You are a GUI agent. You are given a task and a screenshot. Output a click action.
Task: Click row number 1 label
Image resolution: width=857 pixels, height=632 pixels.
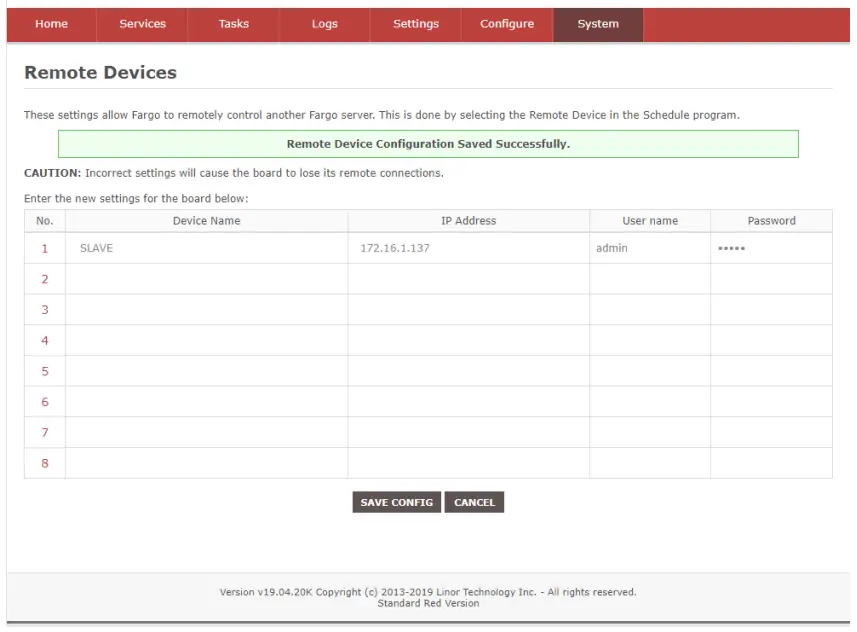pos(45,249)
